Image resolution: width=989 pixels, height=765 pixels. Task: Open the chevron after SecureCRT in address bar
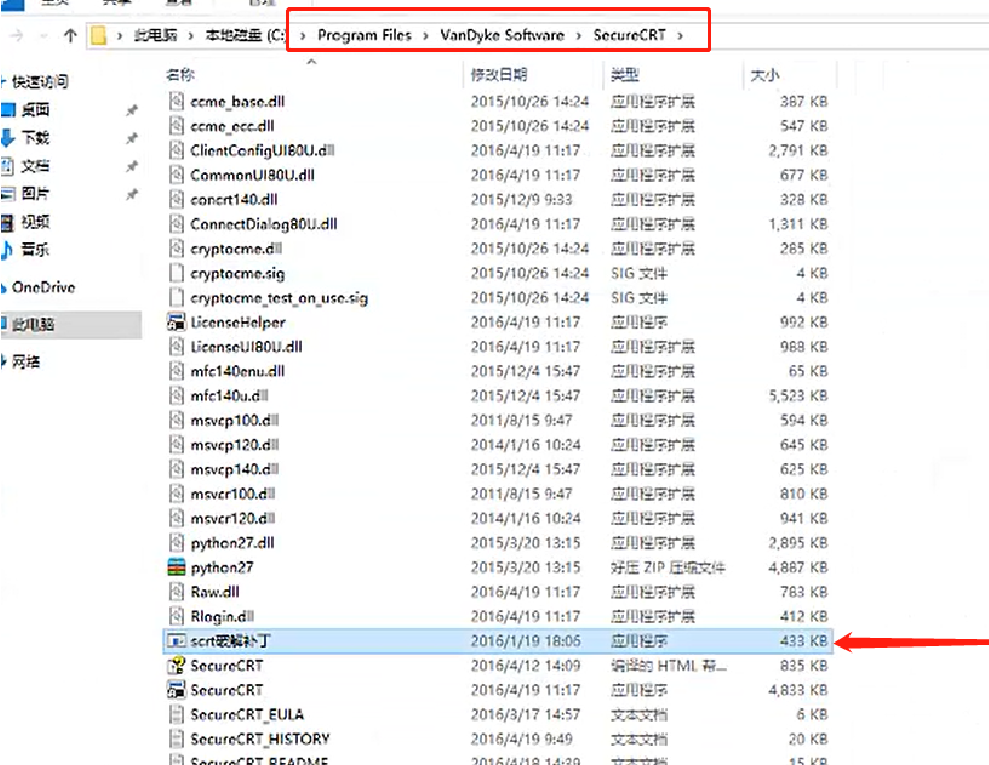click(680, 36)
